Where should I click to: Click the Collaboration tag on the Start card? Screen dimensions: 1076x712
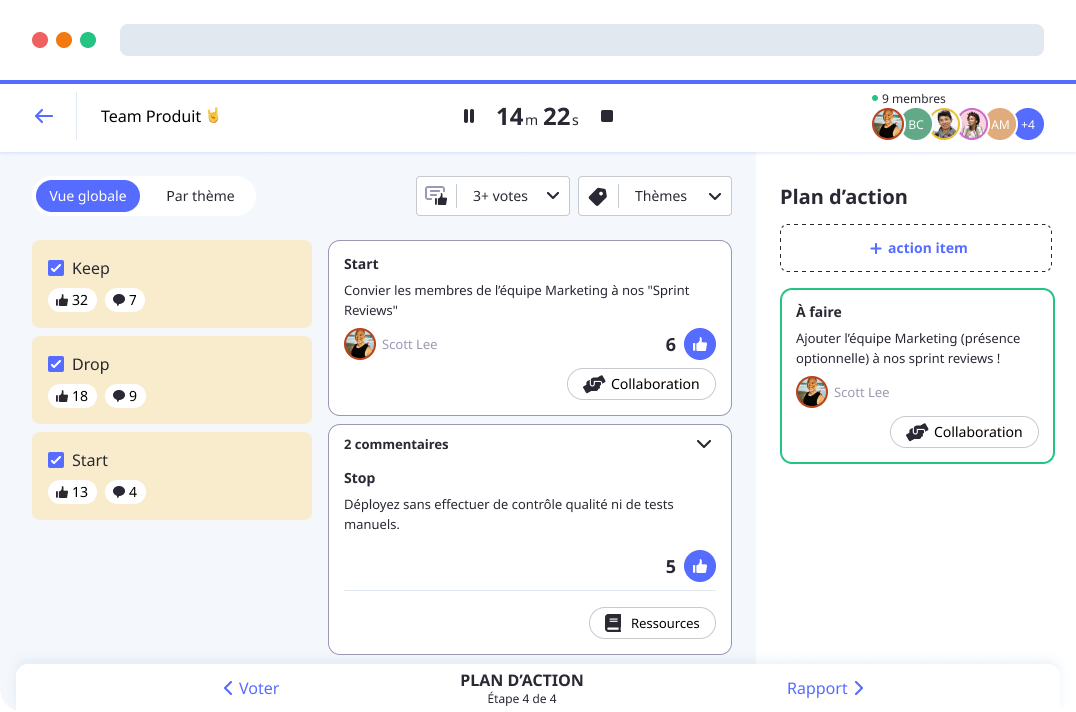pos(642,384)
